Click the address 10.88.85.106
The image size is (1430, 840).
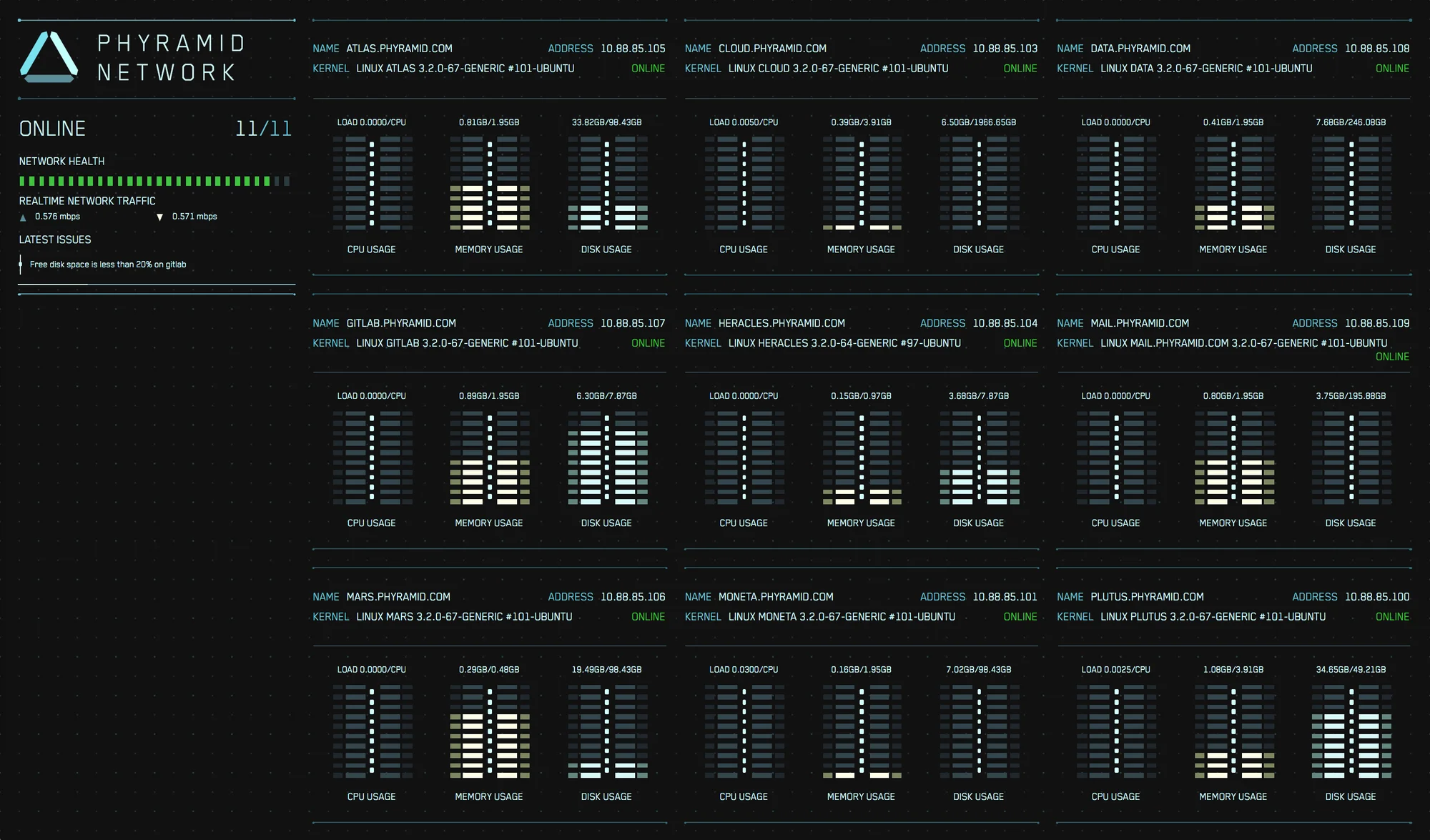tap(633, 597)
